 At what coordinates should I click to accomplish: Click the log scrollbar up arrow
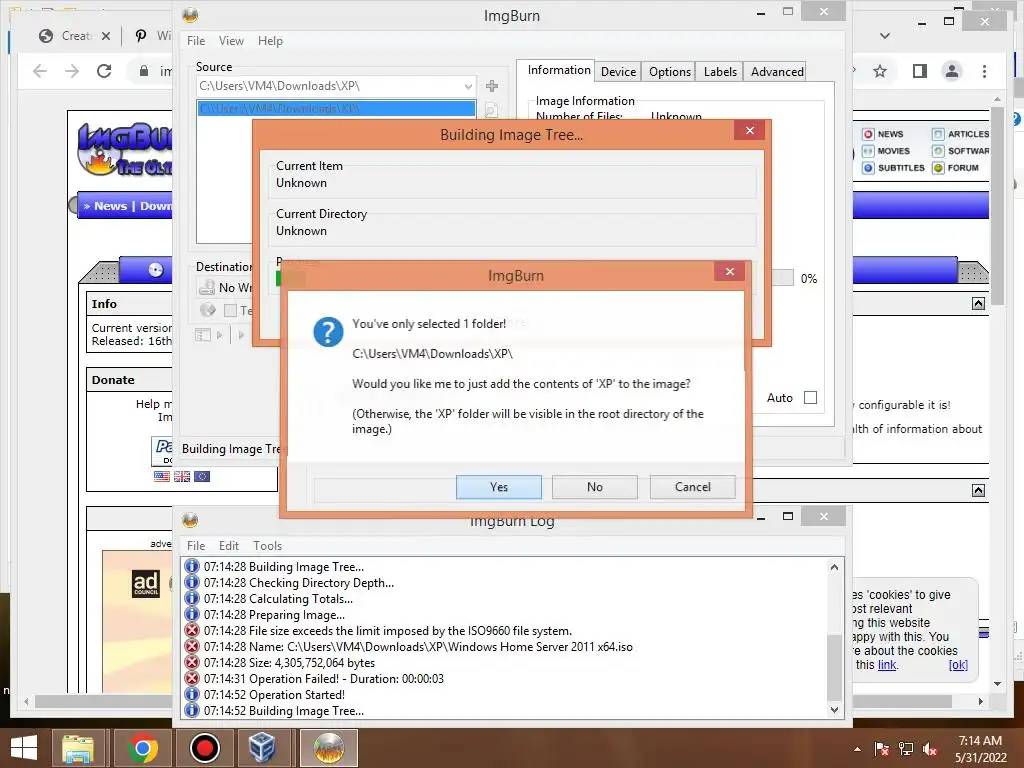tap(835, 567)
